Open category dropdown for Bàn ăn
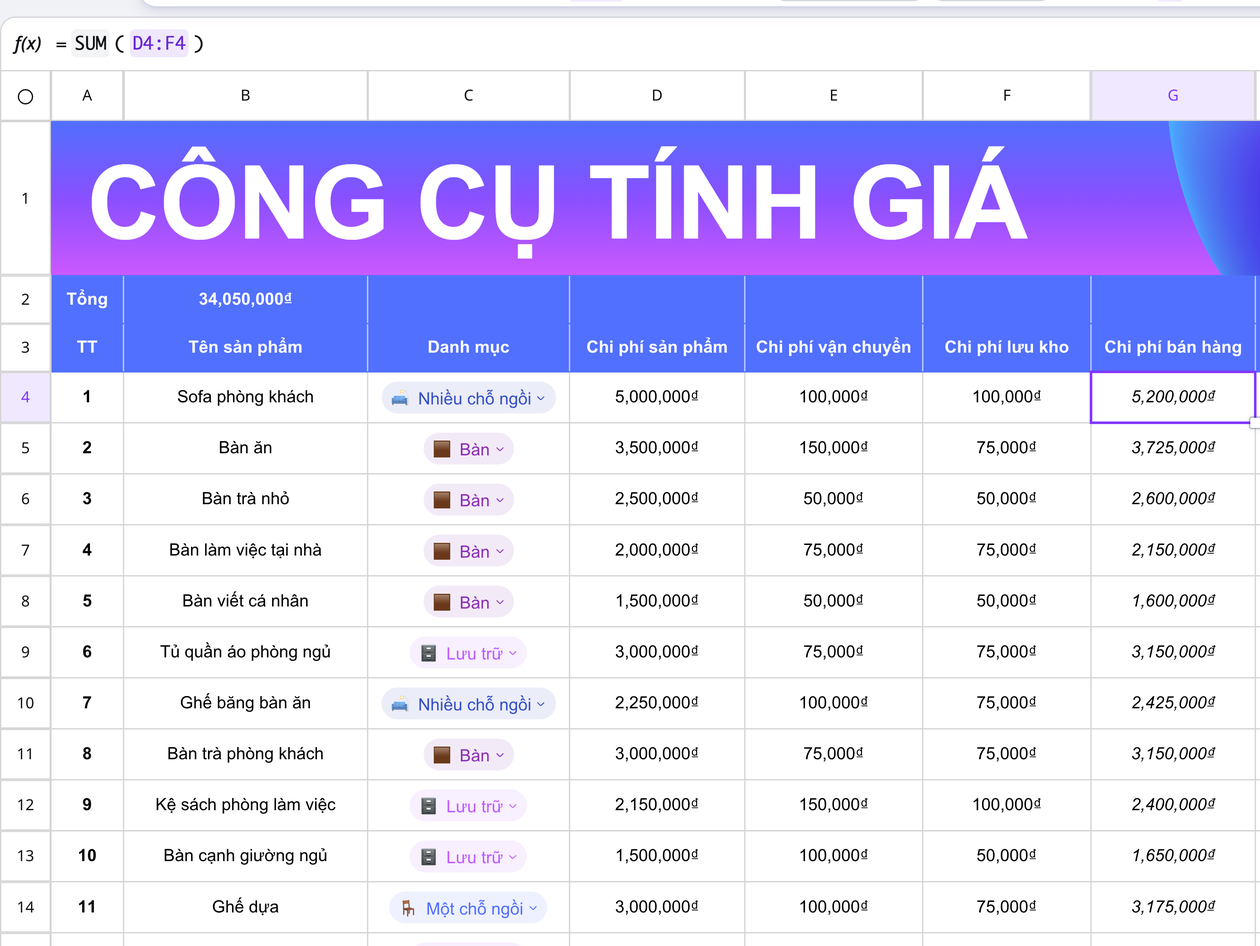The width and height of the screenshot is (1260, 946). tap(468, 449)
